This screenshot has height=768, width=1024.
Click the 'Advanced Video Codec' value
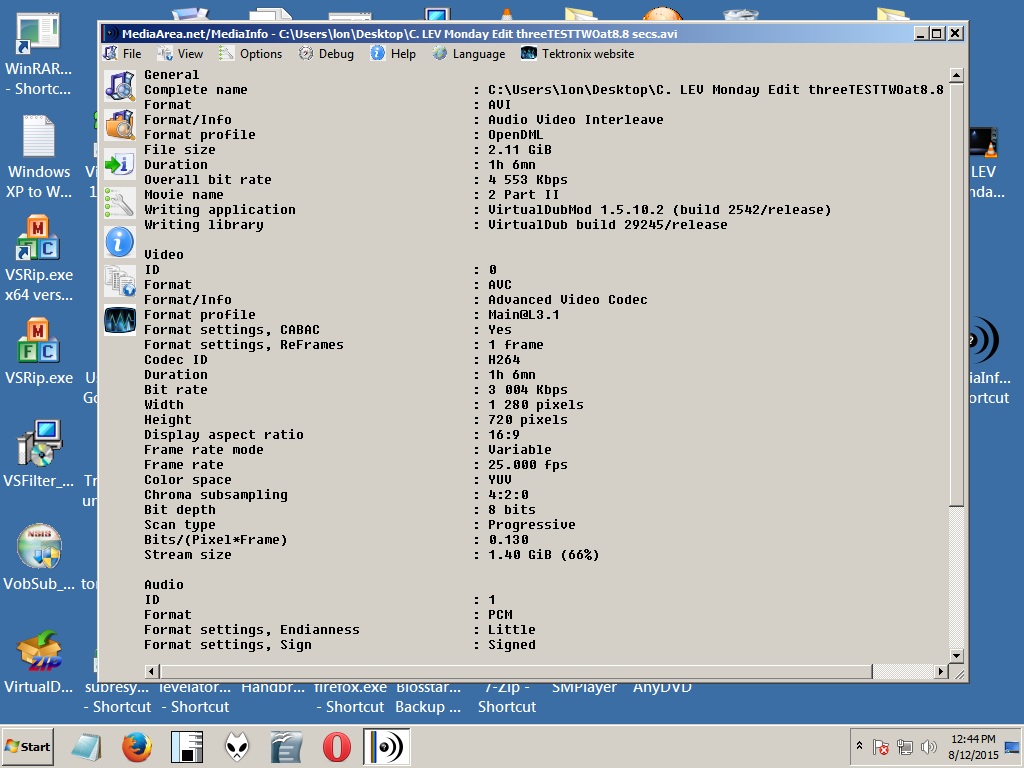568,300
